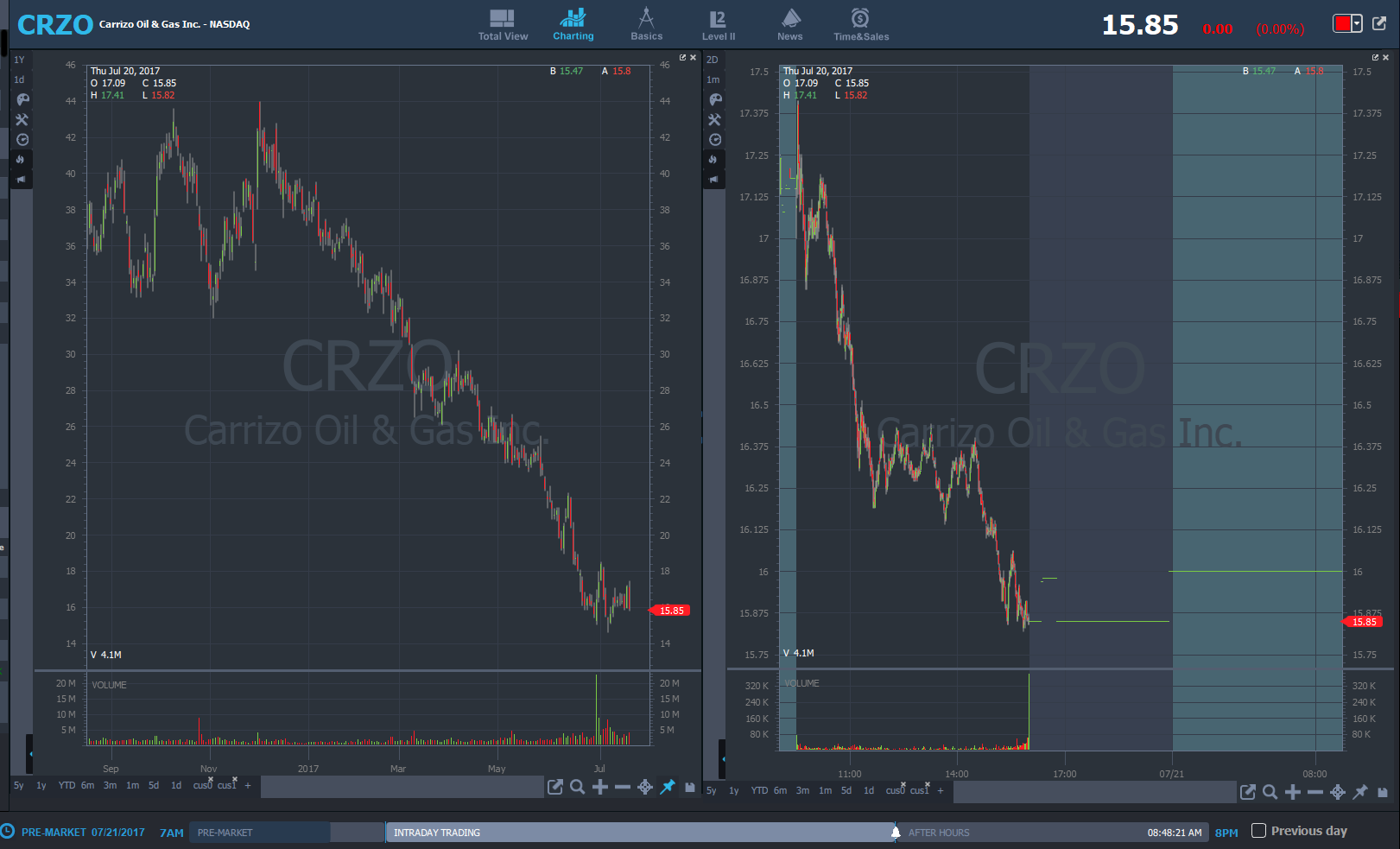The height and width of the screenshot is (849, 1400).
Task: Zoom in on the right chart
Action: pos(1293,792)
